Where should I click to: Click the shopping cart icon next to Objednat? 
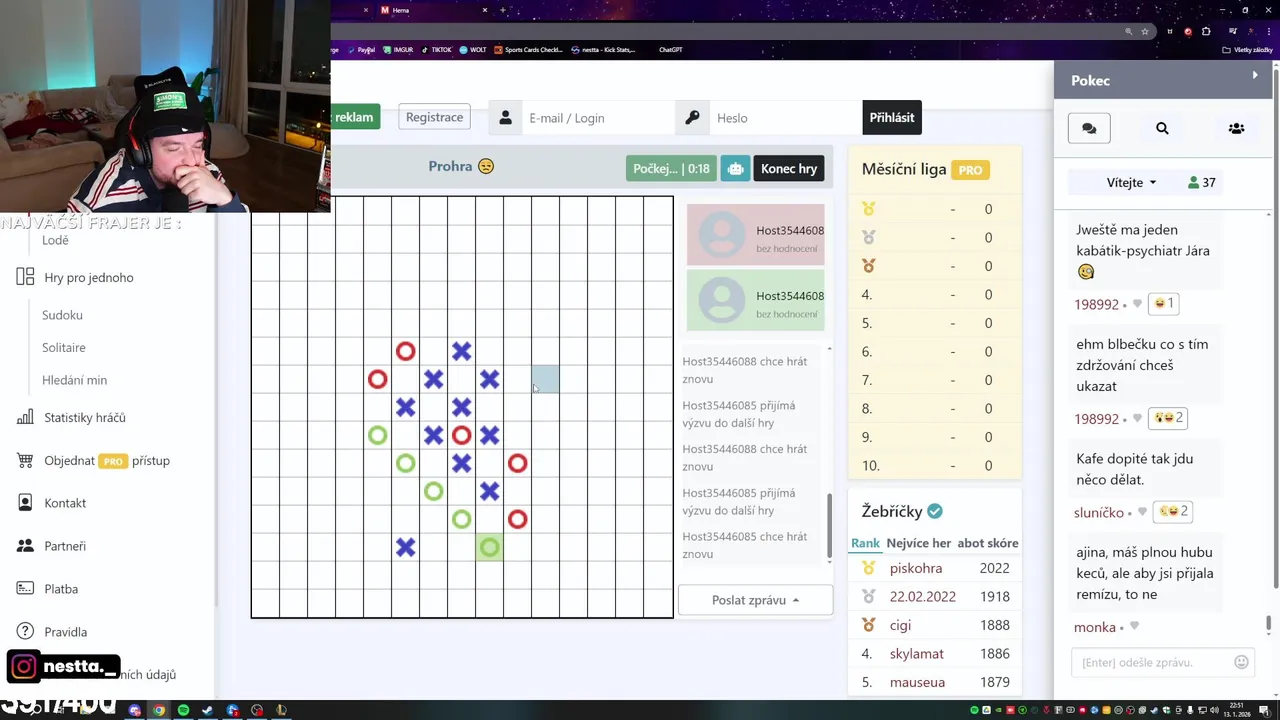pos(25,460)
